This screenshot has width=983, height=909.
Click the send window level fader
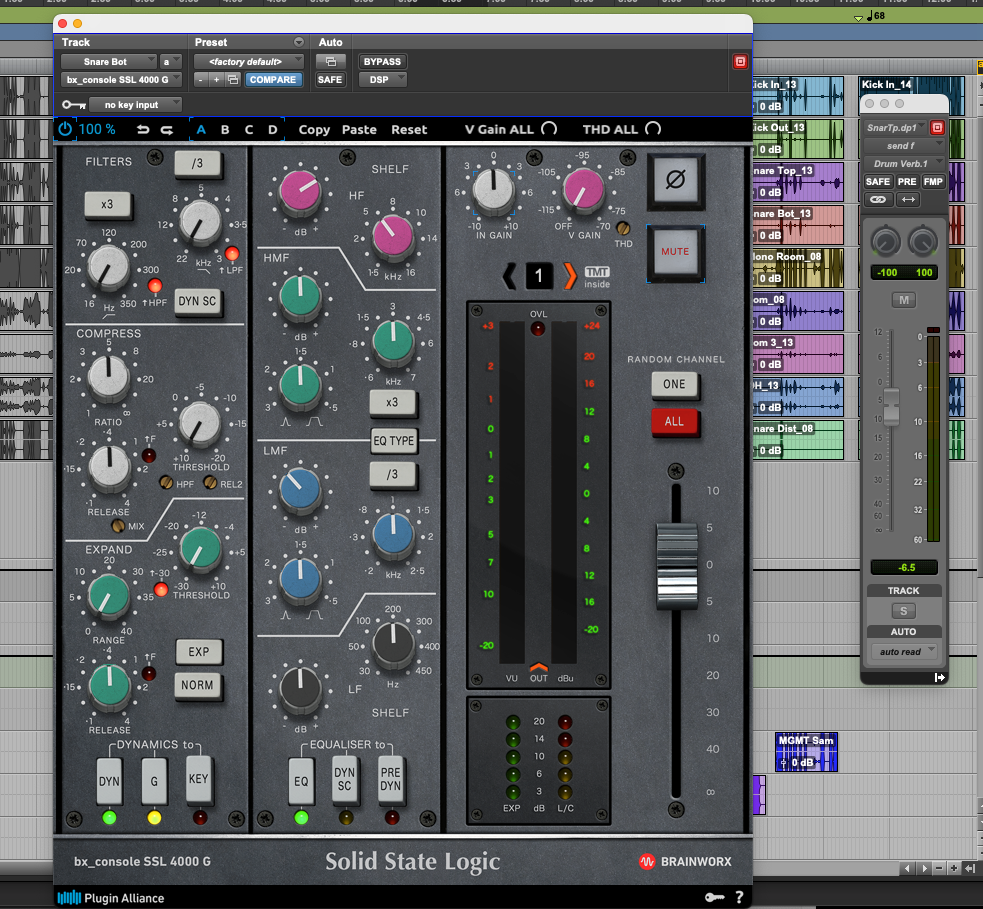(891, 406)
